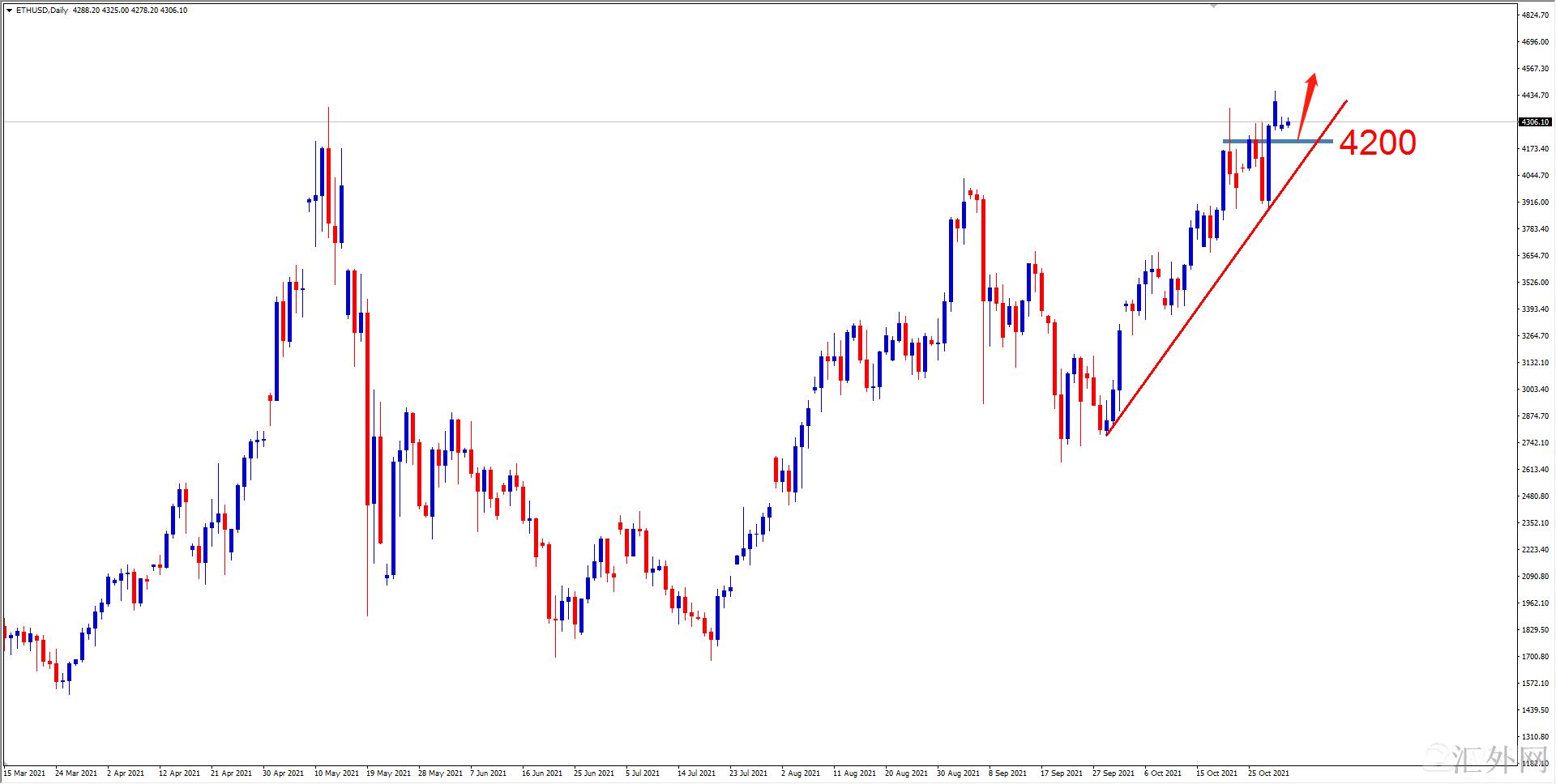Click the 2 Aug 2021 date label
This screenshot has width=1556, height=784.
[801, 773]
